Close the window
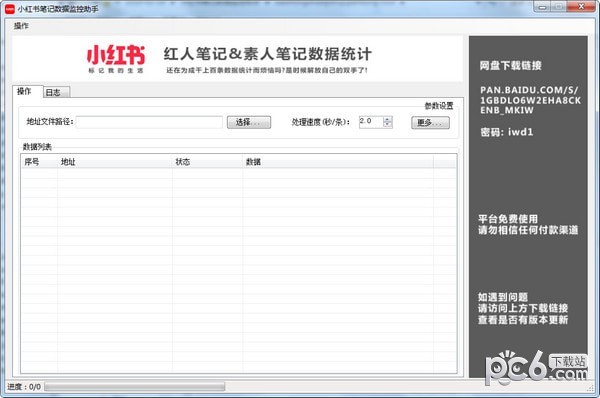This screenshot has width=600, height=398. click(581, 7)
